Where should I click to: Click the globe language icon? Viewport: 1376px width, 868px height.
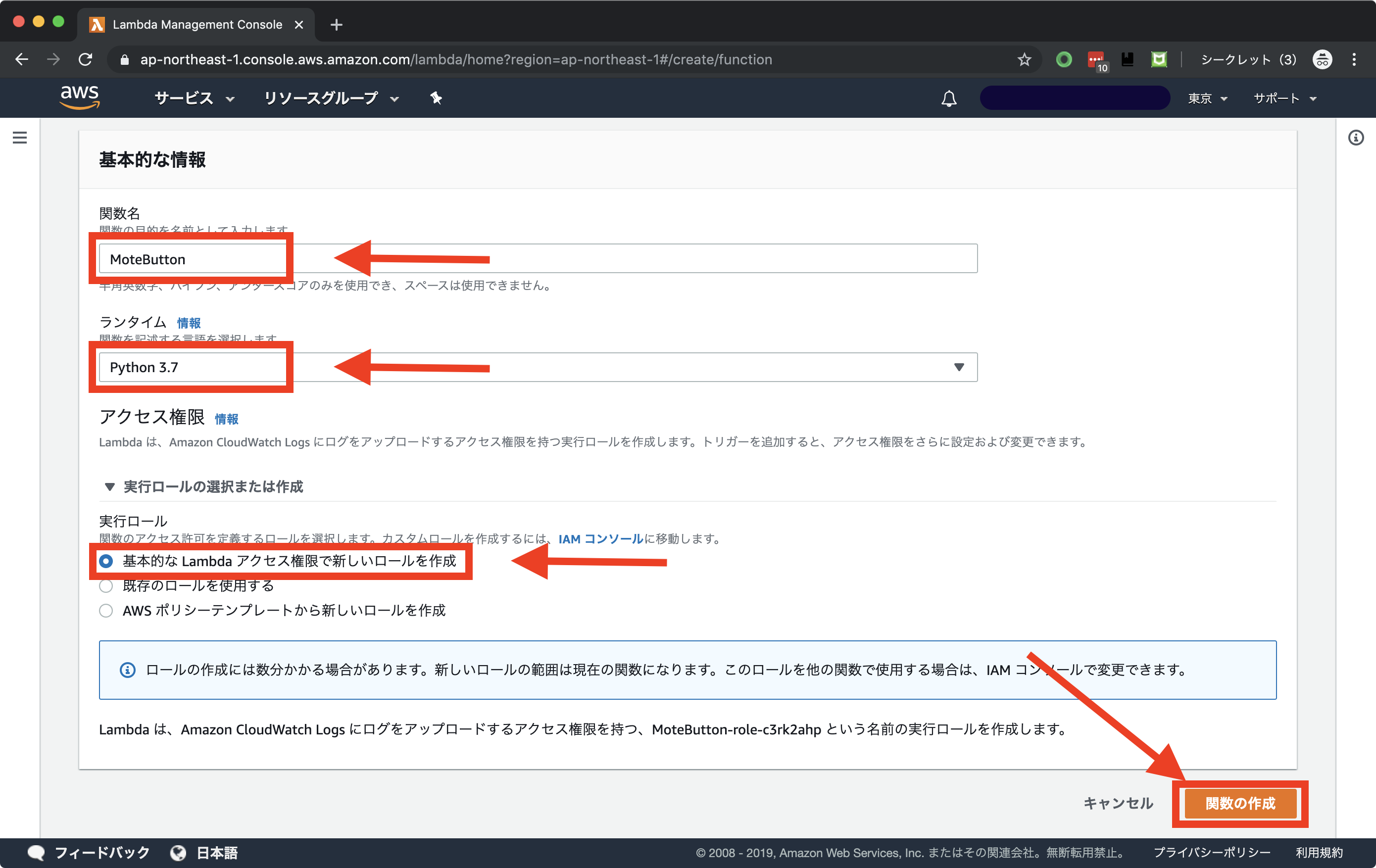(178, 853)
